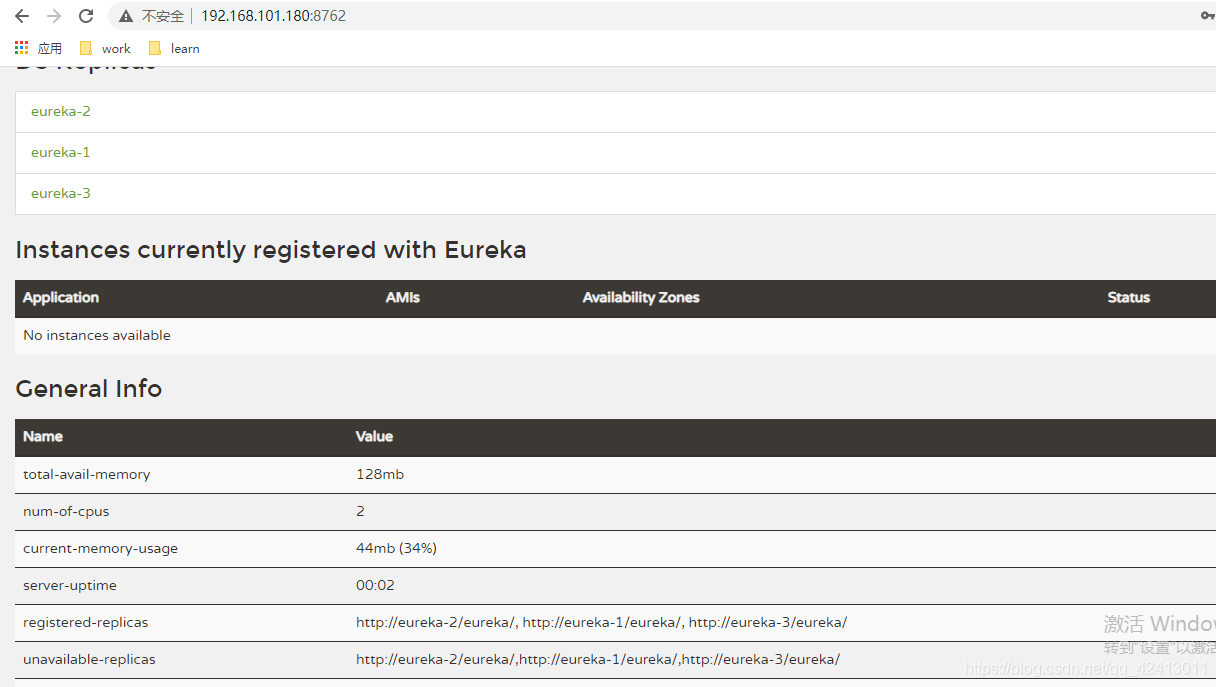Open the eureka-1 replica link
1216x687 pixels.
point(61,152)
